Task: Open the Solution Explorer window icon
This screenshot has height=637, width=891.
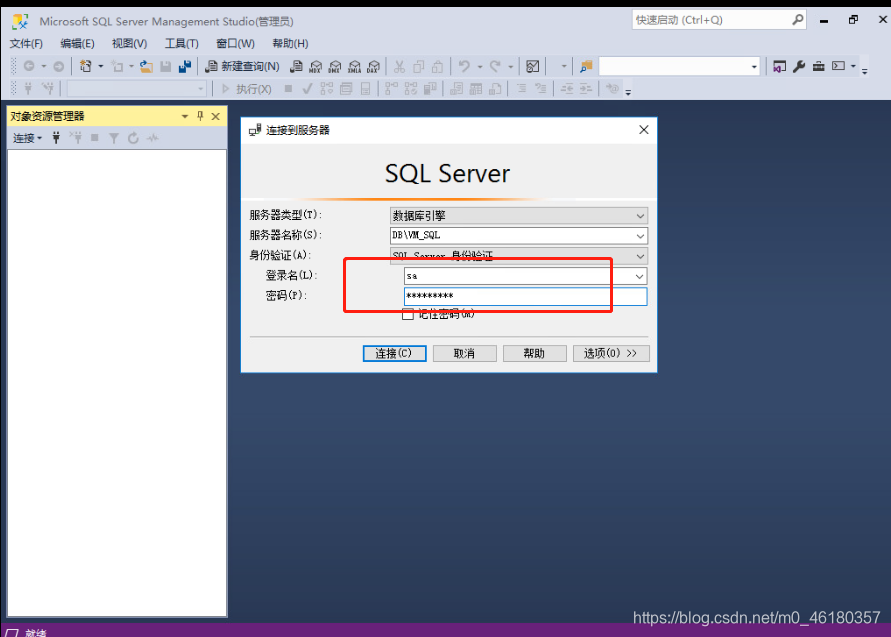Action: pos(780,66)
